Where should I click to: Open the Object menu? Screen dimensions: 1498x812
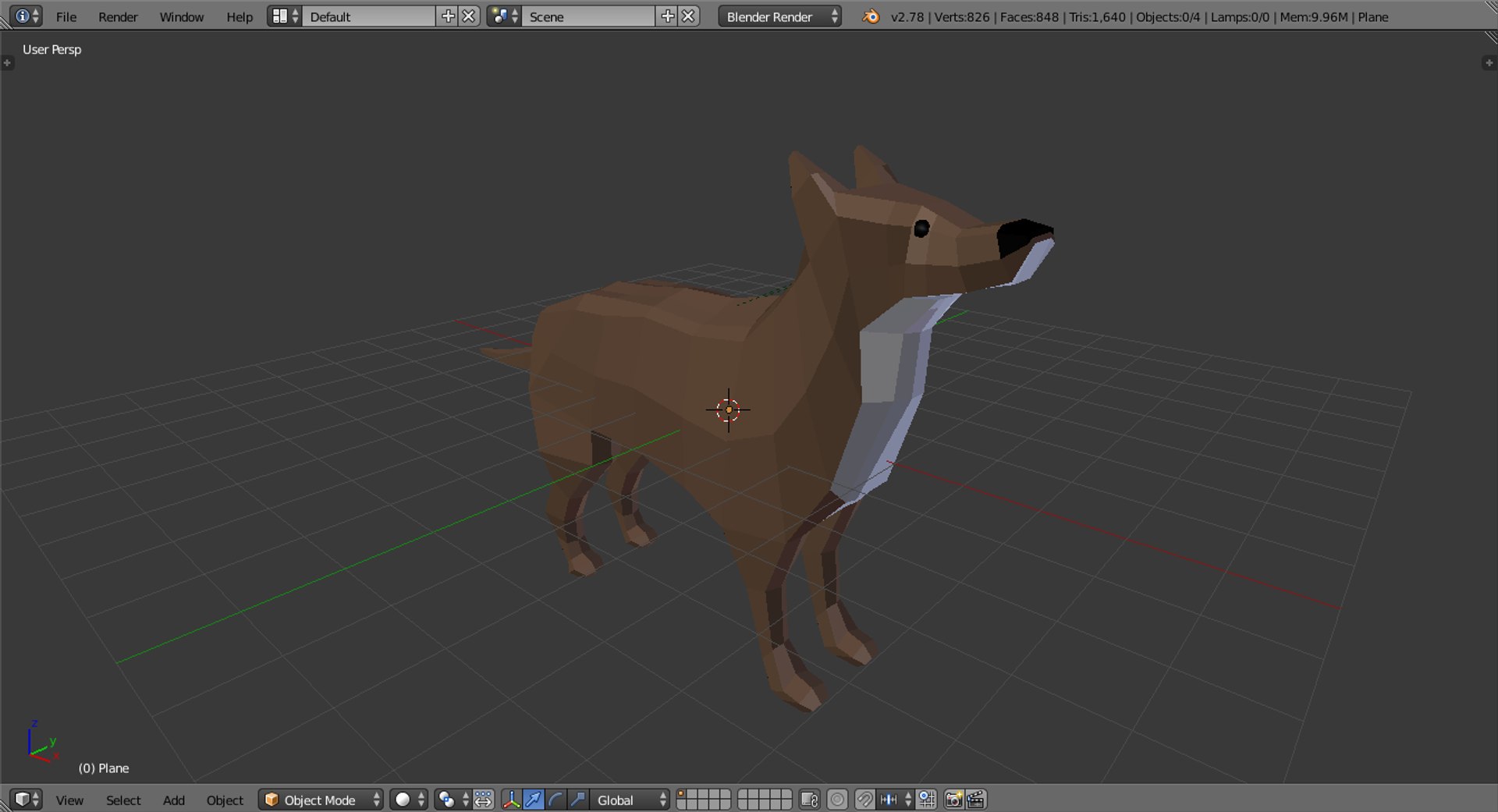(x=225, y=800)
